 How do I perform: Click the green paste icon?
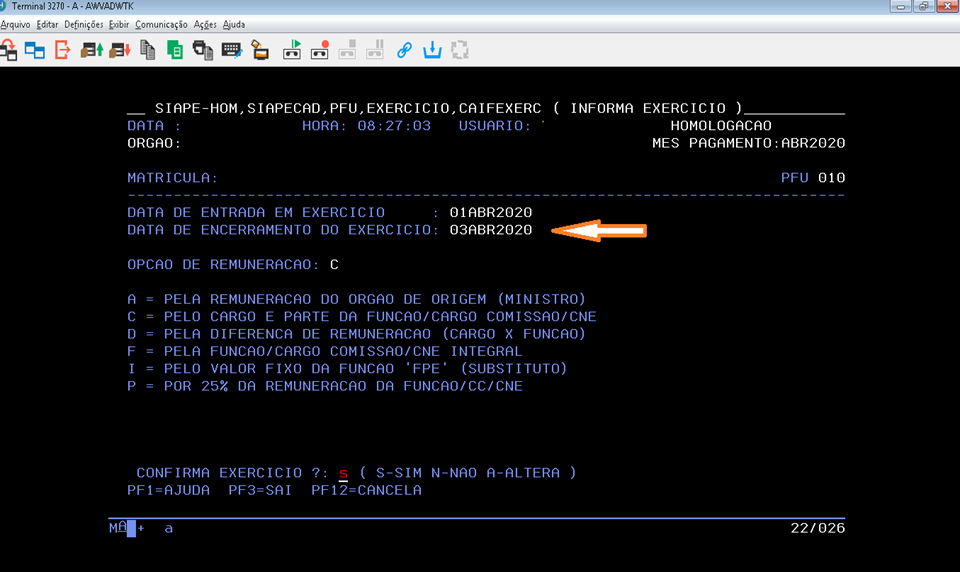(x=175, y=50)
